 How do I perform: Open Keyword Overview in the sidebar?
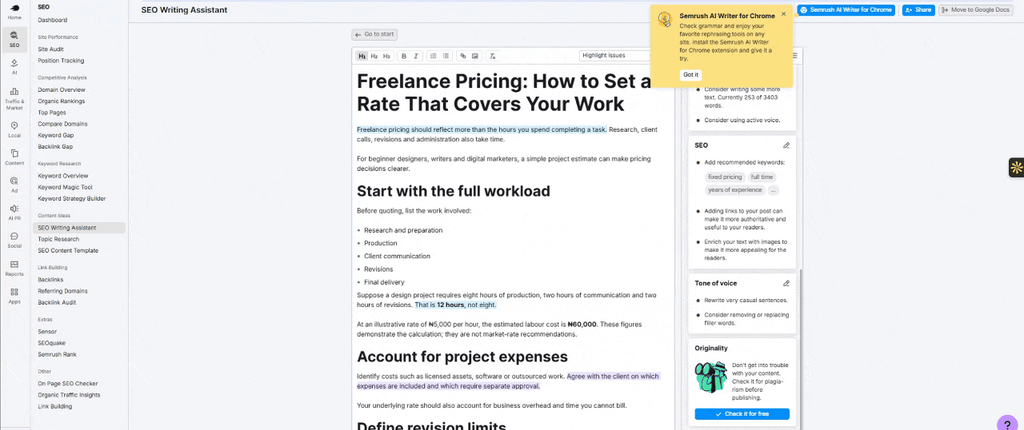(63, 176)
